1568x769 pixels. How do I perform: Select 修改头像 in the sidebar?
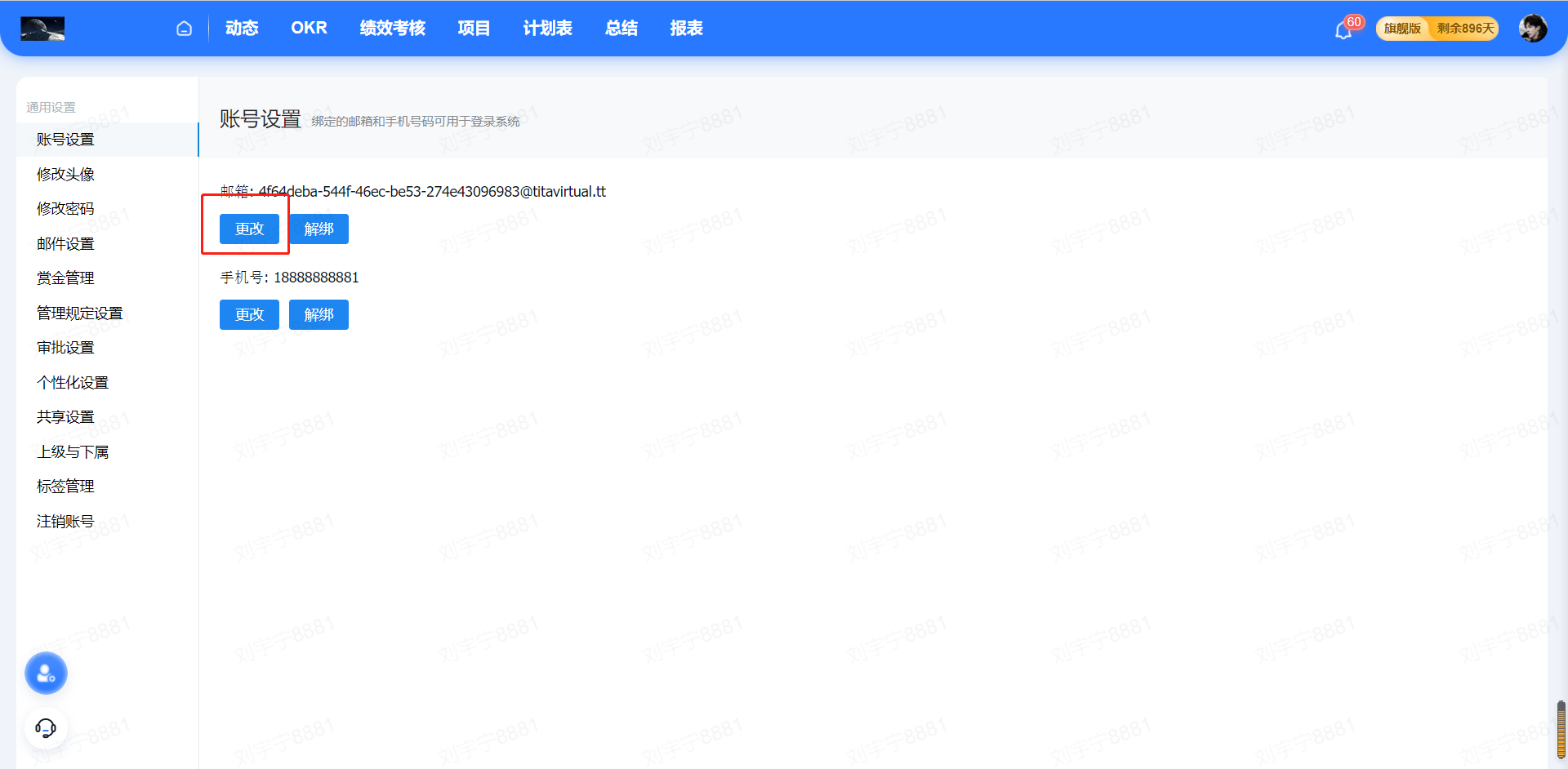[65, 175]
